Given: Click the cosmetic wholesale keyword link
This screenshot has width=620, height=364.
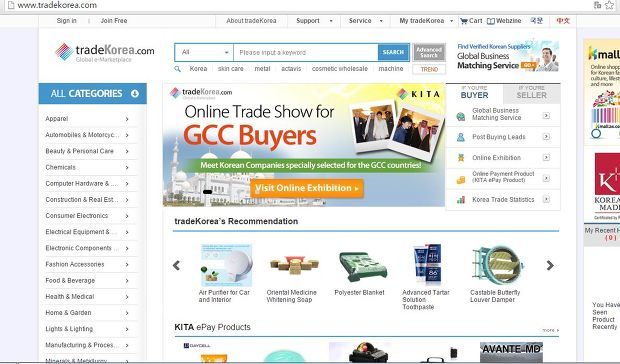Looking at the screenshot, I should (340, 69).
